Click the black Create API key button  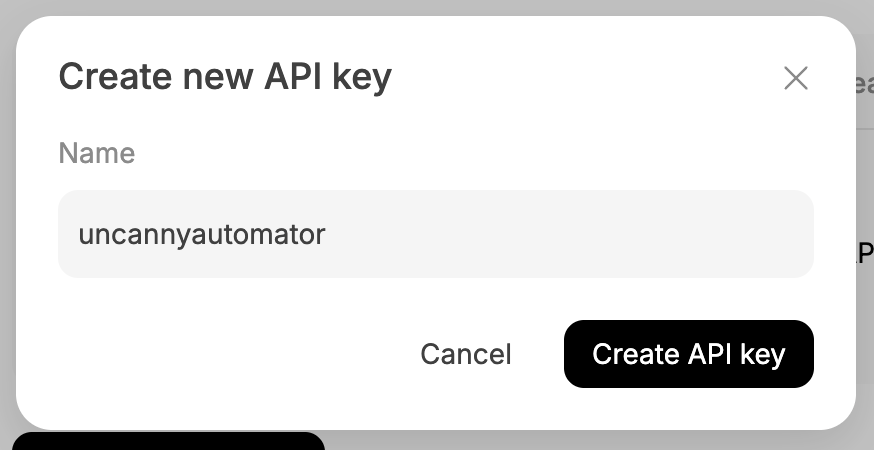688,354
